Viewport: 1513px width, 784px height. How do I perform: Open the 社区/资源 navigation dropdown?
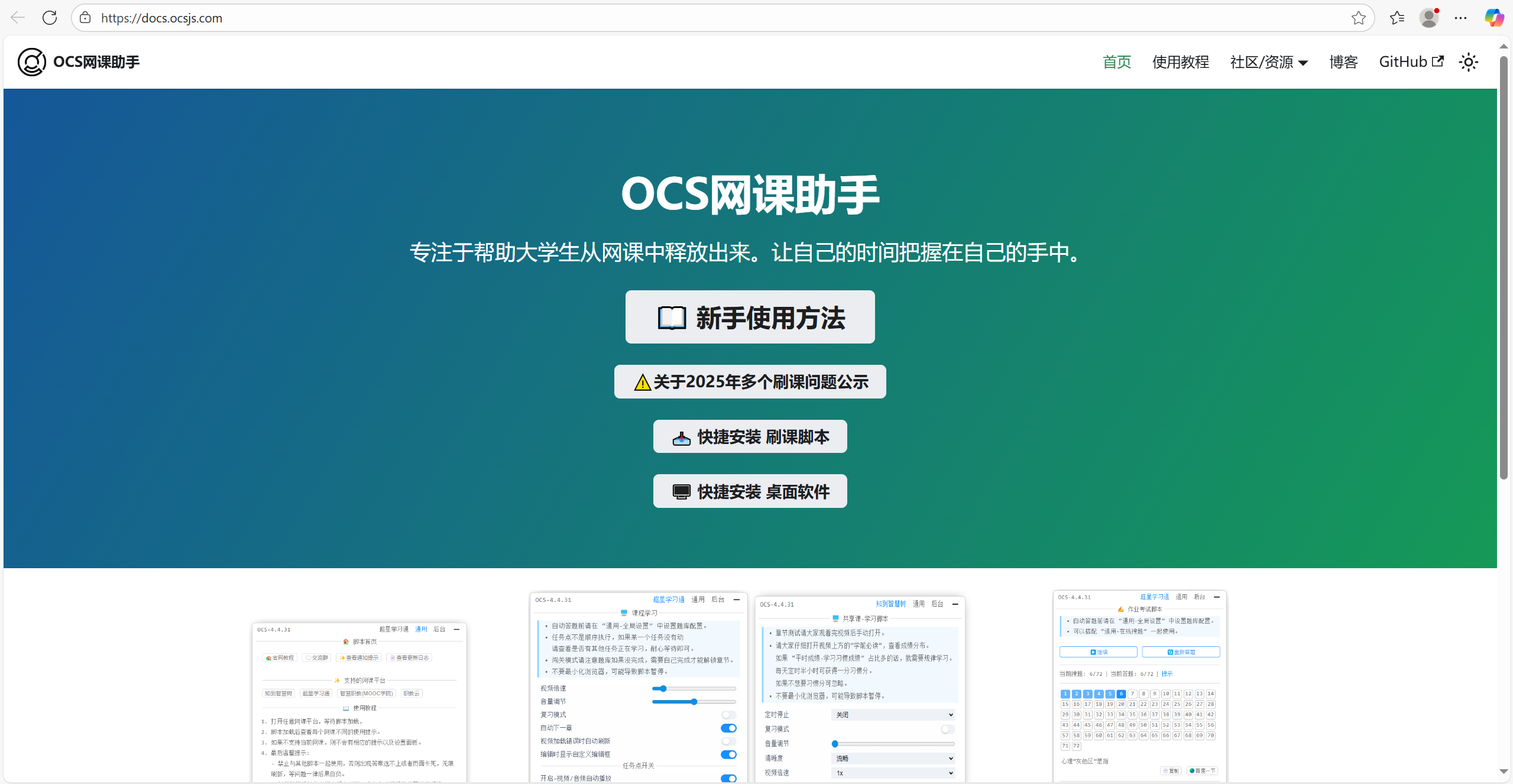1268,61
